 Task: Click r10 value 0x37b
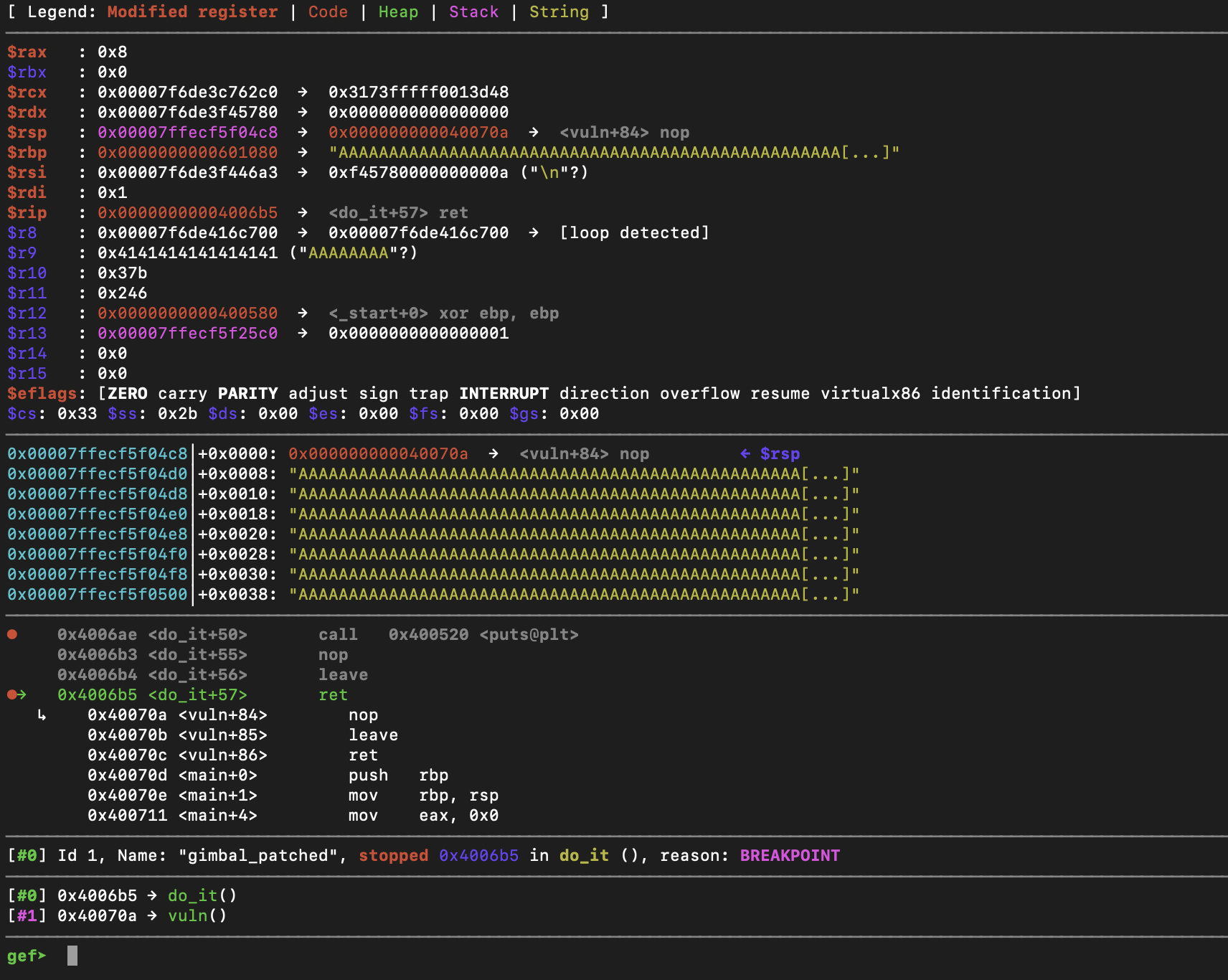[123, 273]
